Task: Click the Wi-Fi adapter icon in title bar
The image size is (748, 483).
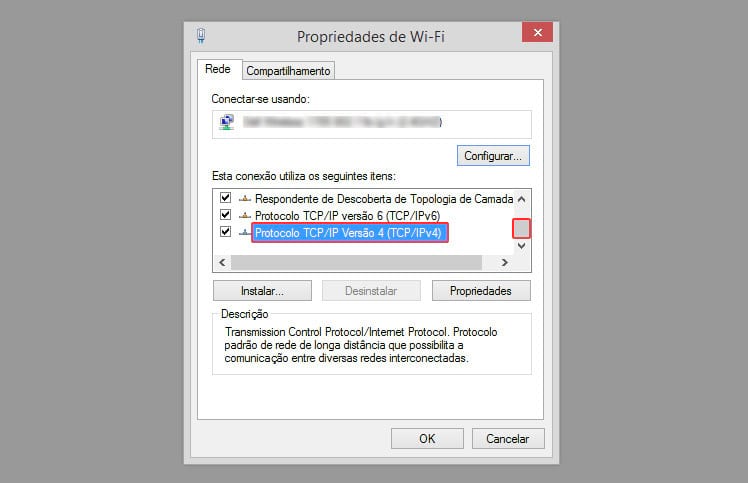Action: tap(201, 35)
